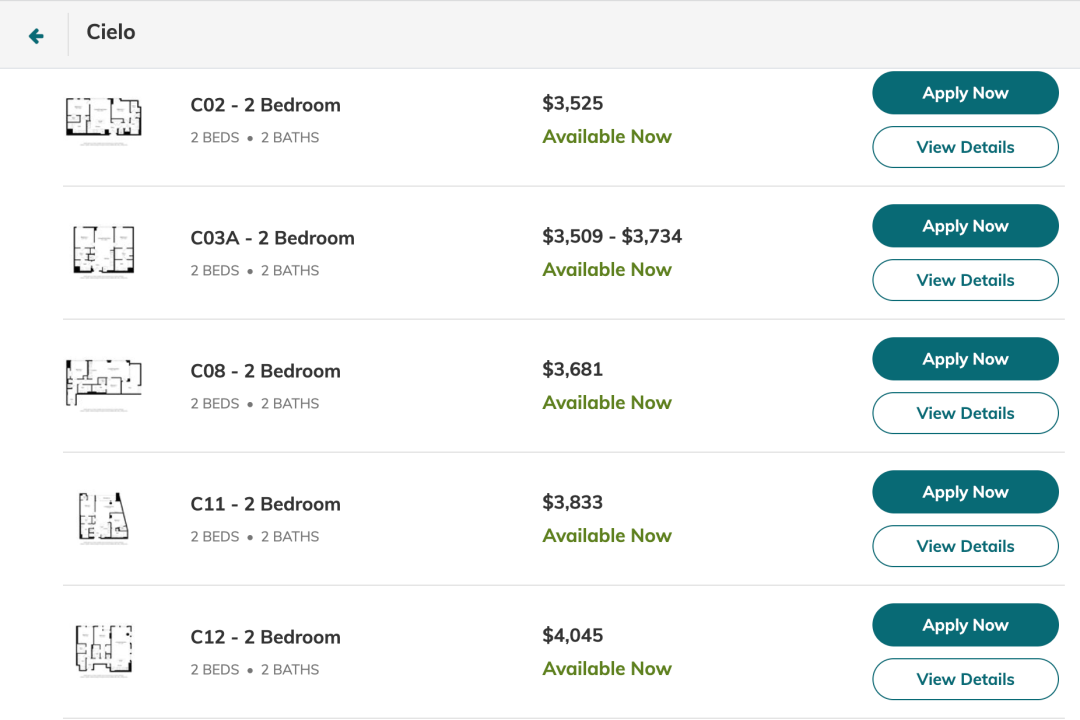Open the C03A floor plan thumbnail

[103, 251]
